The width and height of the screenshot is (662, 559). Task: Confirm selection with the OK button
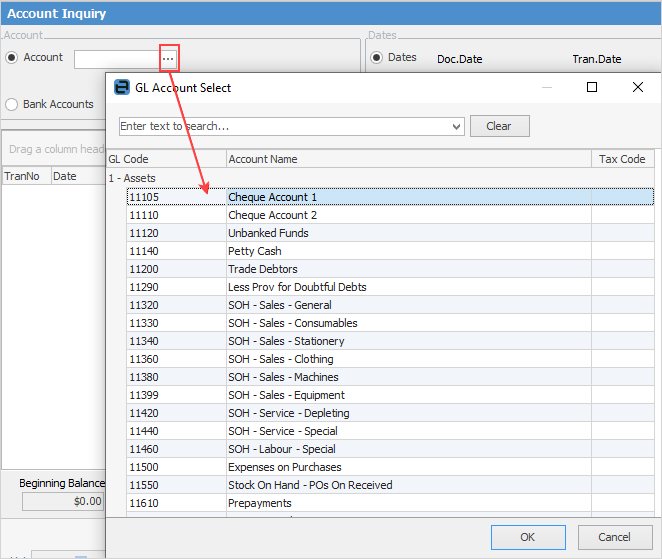[x=527, y=537]
